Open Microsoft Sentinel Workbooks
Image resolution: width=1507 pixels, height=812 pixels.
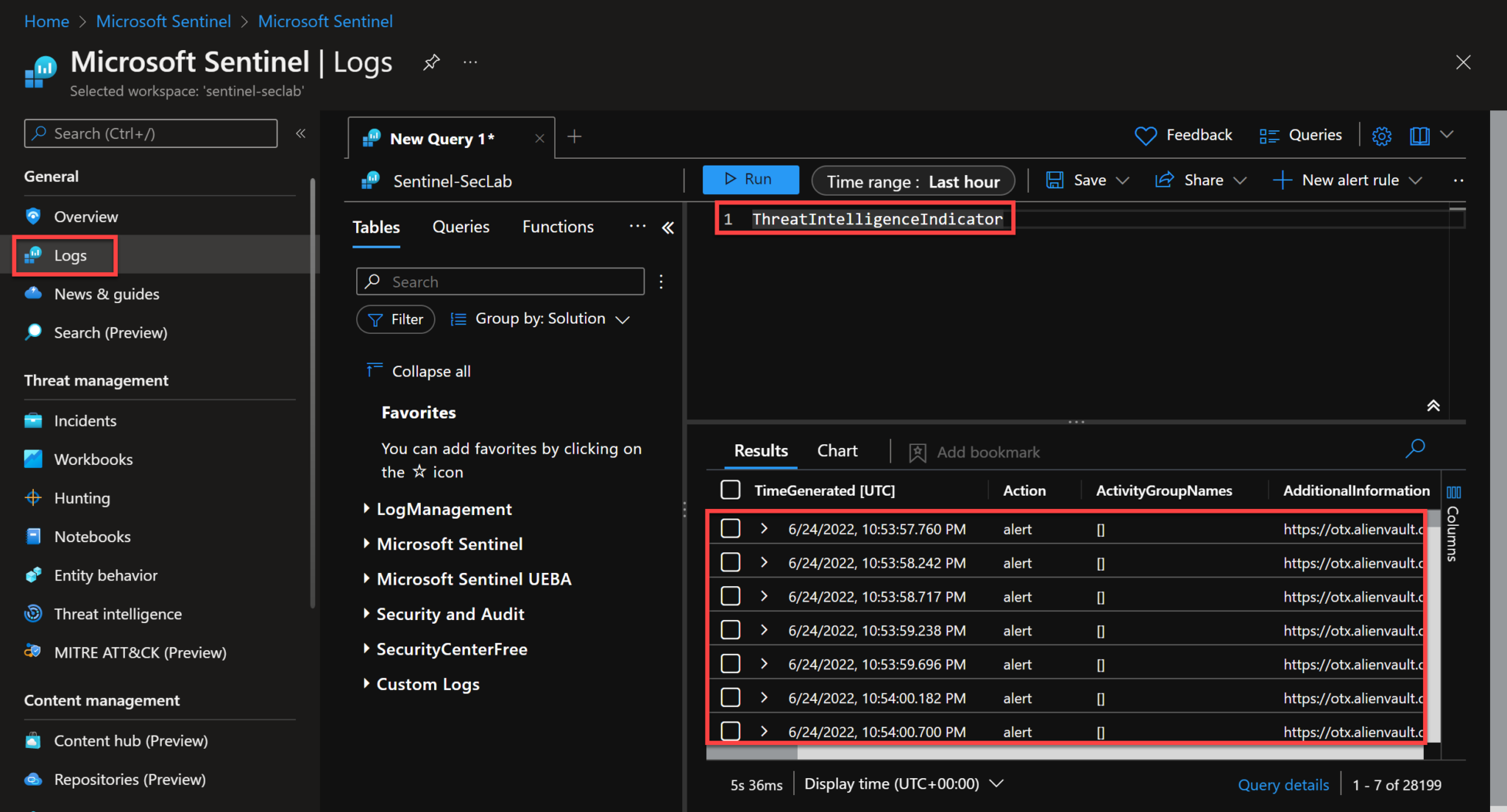[x=93, y=459]
